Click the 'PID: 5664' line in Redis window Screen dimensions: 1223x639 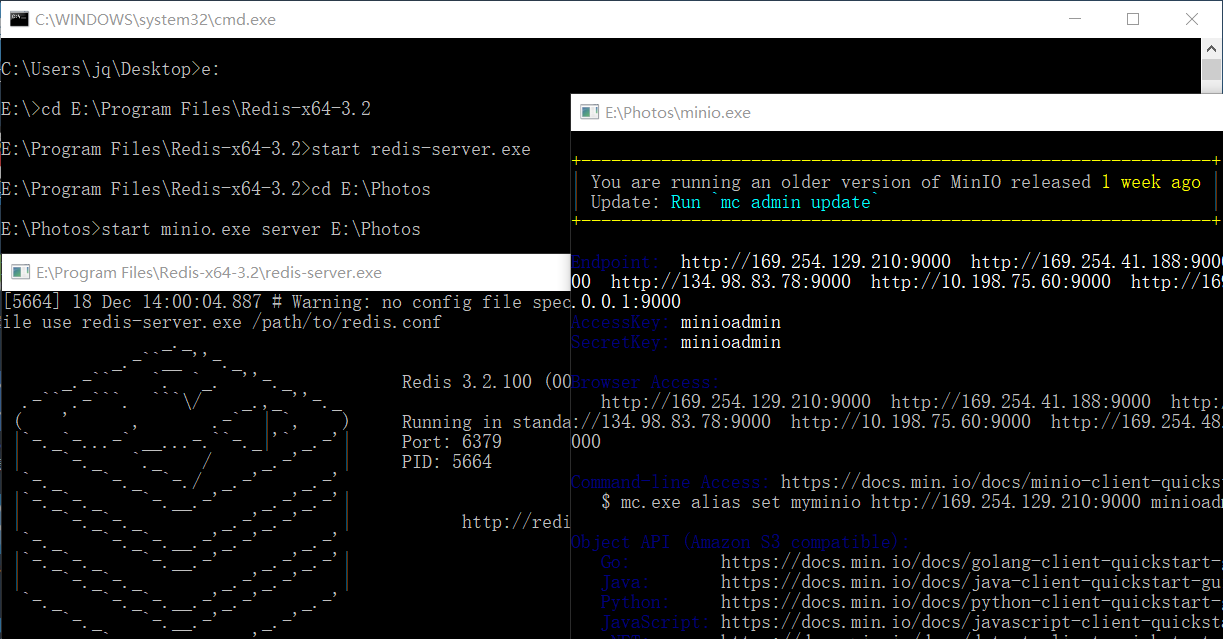click(x=447, y=462)
